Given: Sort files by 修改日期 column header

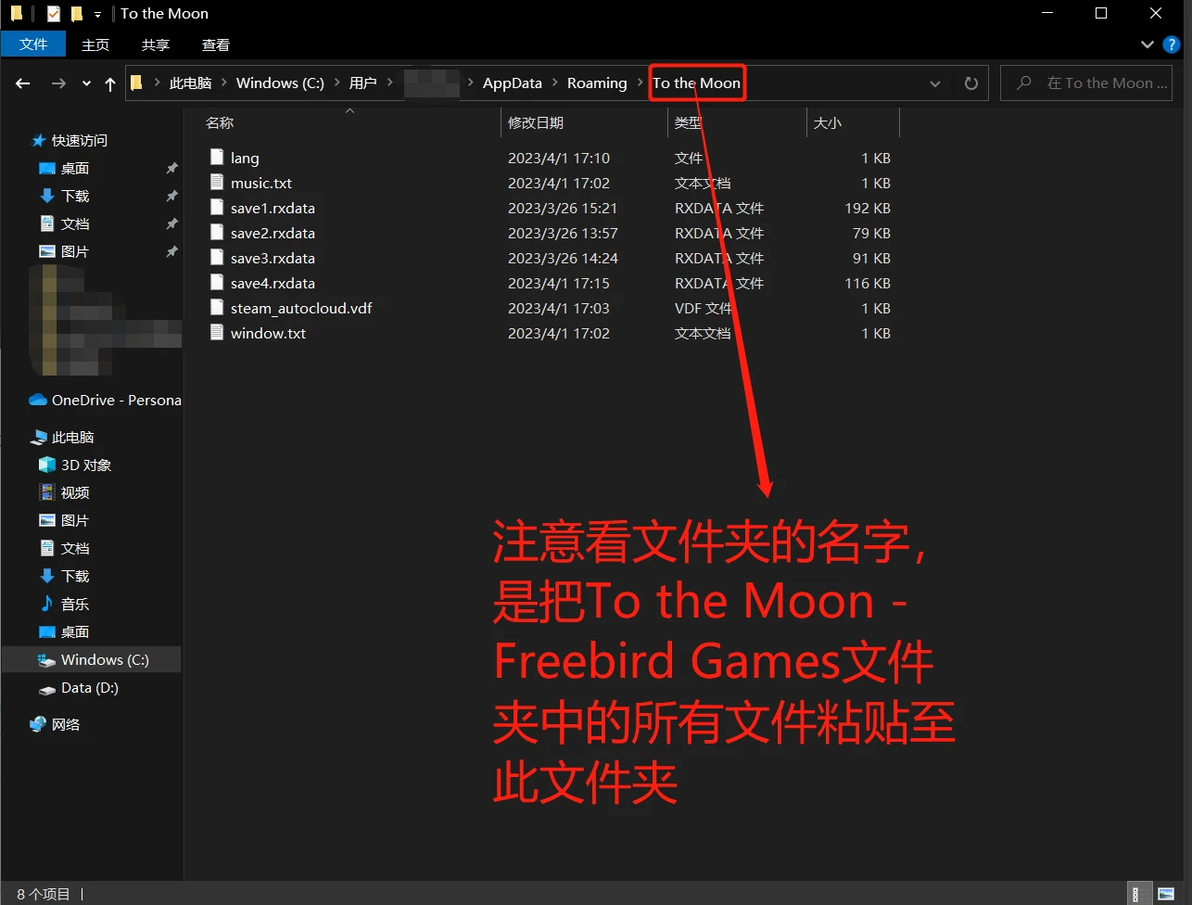Looking at the screenshot, I should (x=535, y=122).
